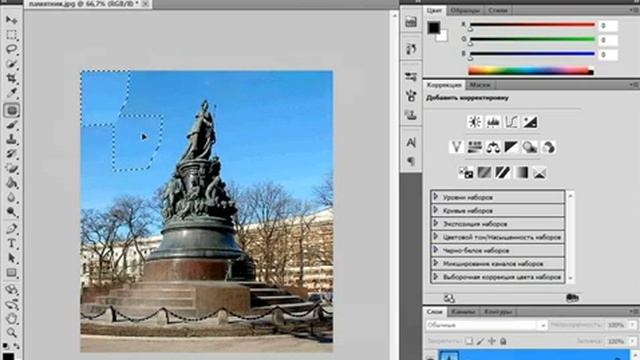Select the Pen tool

(x=11, y=229)
